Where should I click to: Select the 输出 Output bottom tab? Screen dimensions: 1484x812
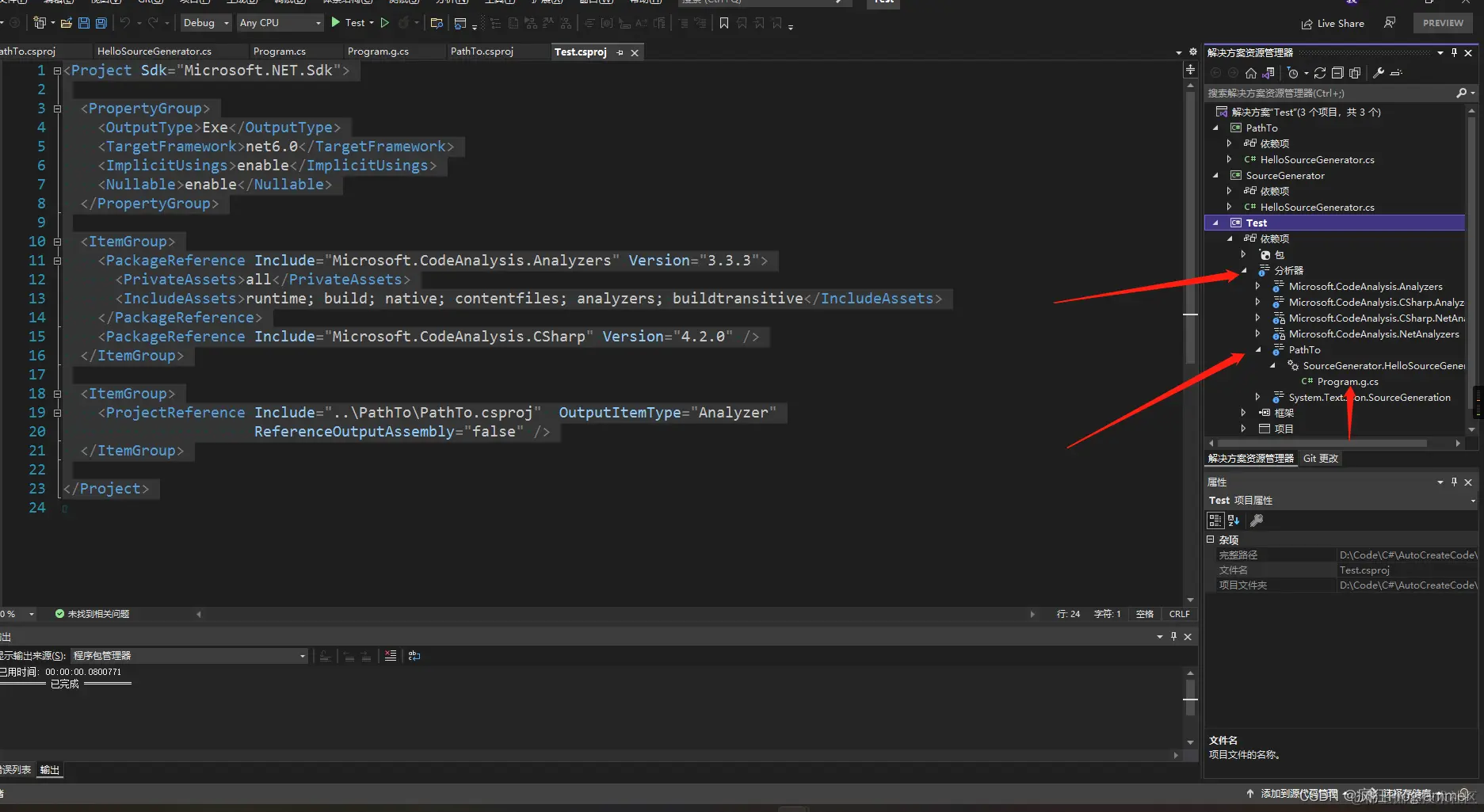(50, 770)
